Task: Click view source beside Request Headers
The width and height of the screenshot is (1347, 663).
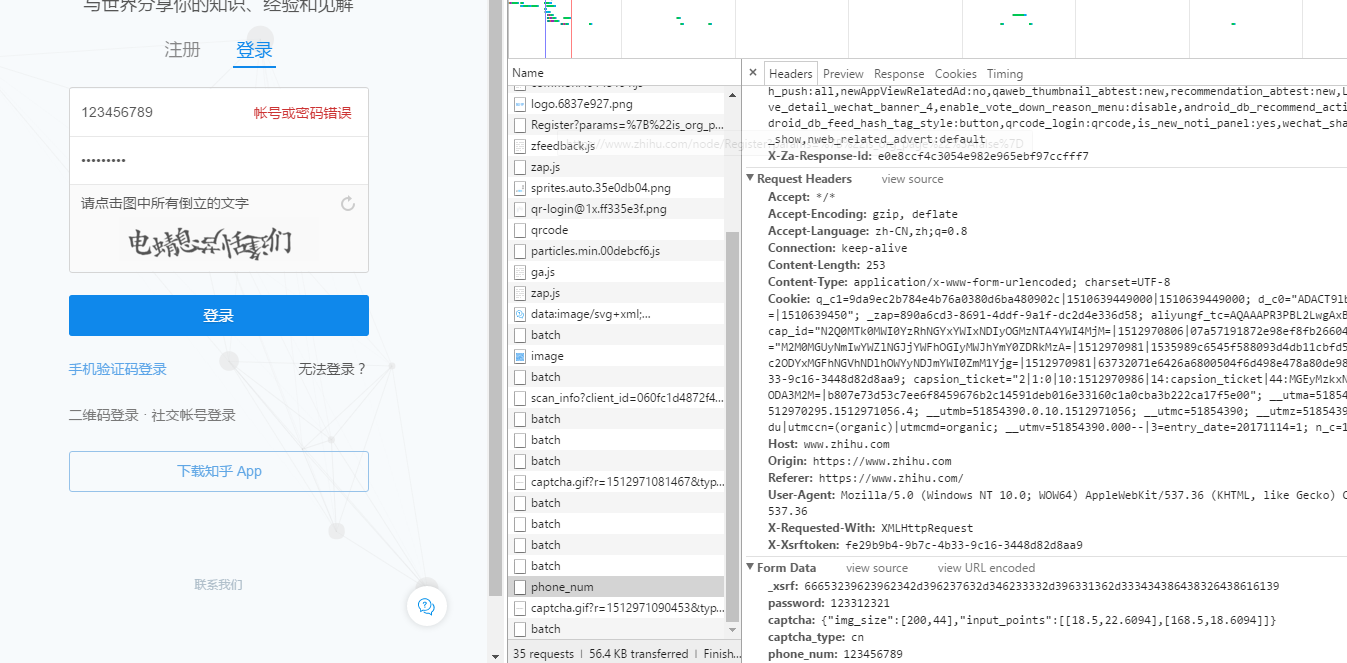Action: pos(912,179)
